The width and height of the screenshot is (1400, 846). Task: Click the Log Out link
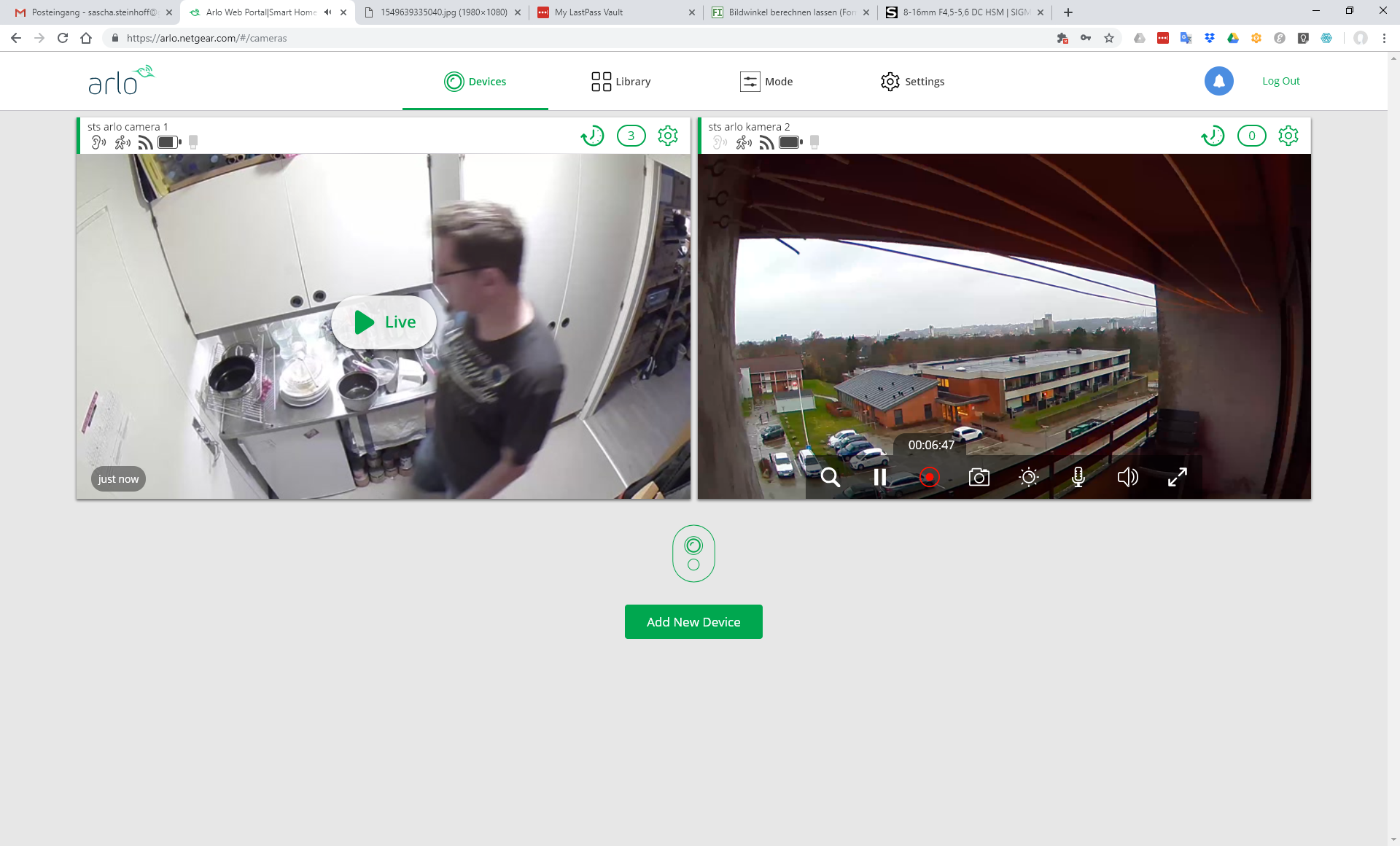[x=1280, y=81]
